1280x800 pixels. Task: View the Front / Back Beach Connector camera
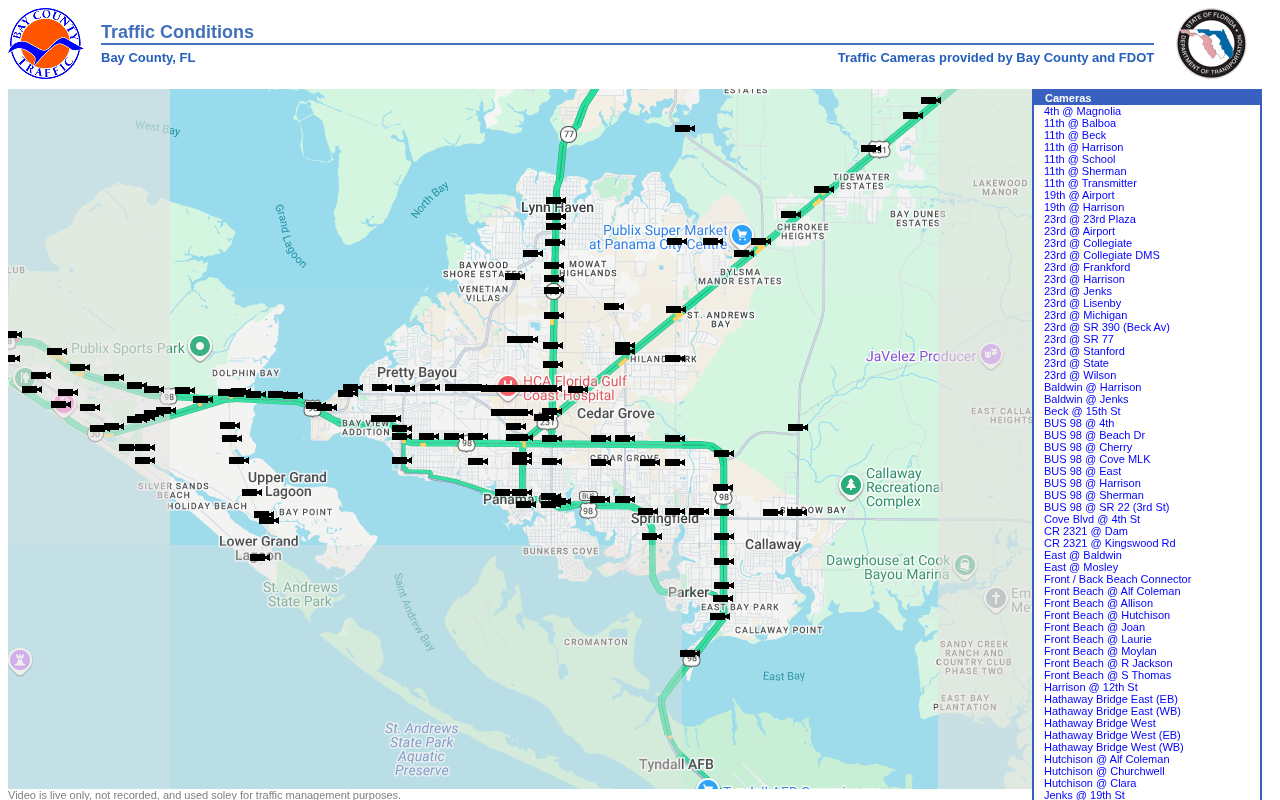(x=1118, y=579)
